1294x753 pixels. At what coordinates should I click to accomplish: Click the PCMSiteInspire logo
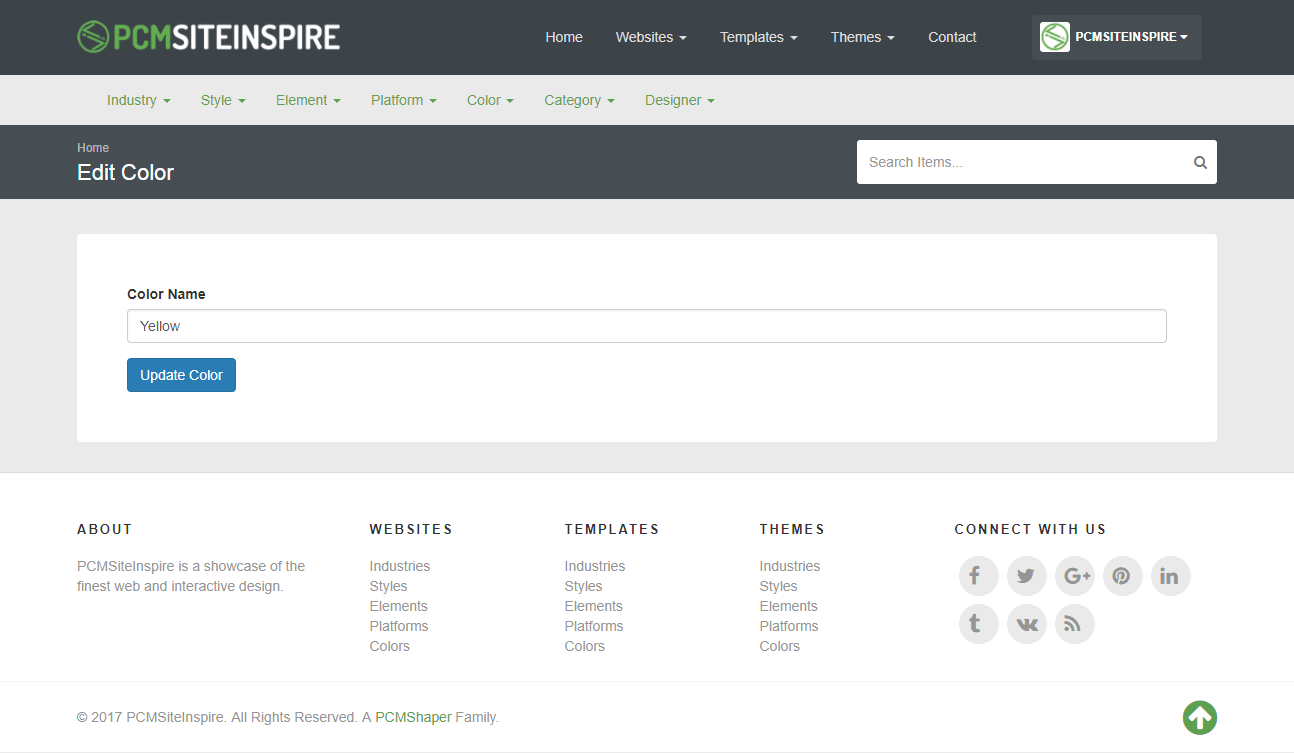click(209, 37)
